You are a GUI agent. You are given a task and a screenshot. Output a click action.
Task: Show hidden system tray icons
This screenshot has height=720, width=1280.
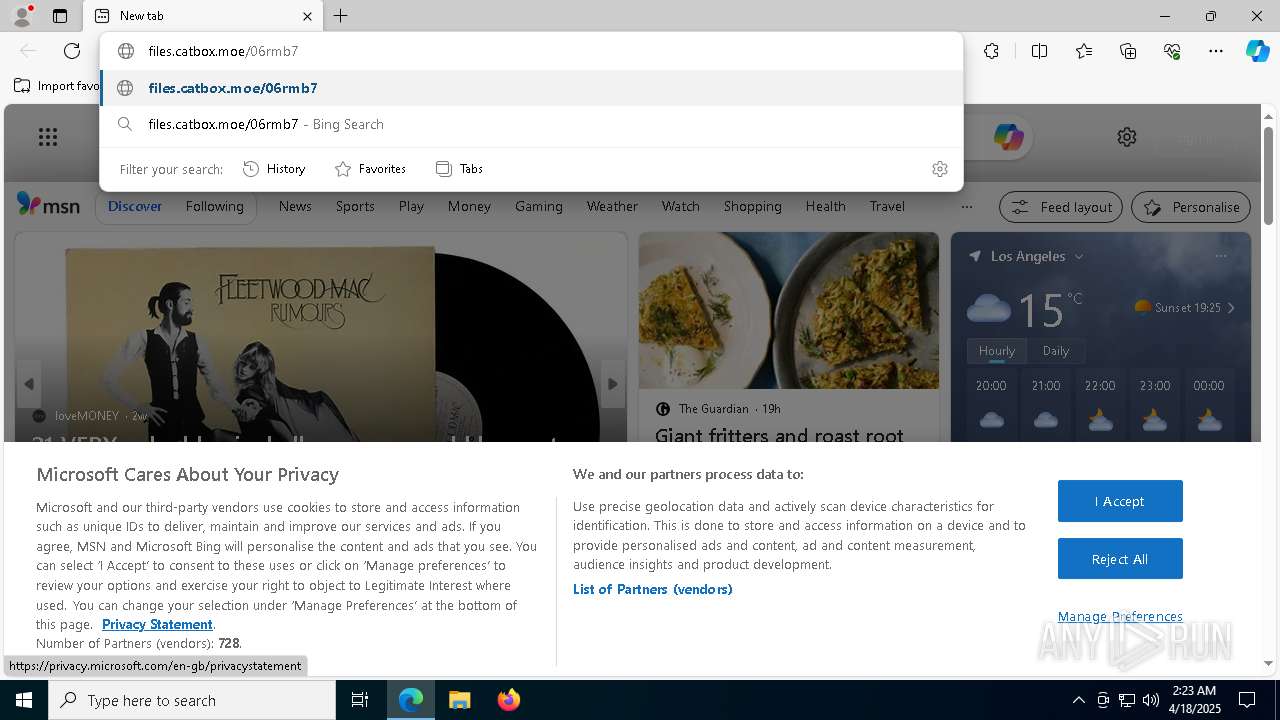(x=1078, y=700)
